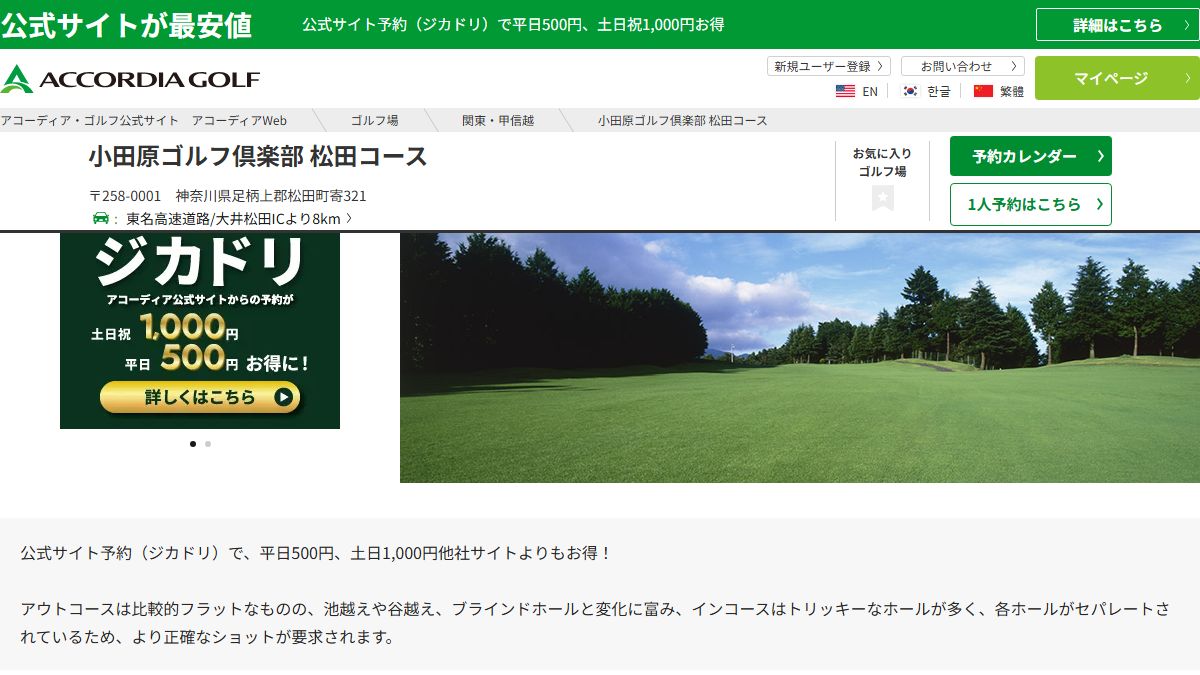Click the ジカドリ promotional banner
This screenshot has width=1200, height=675.
coord(200,331)
